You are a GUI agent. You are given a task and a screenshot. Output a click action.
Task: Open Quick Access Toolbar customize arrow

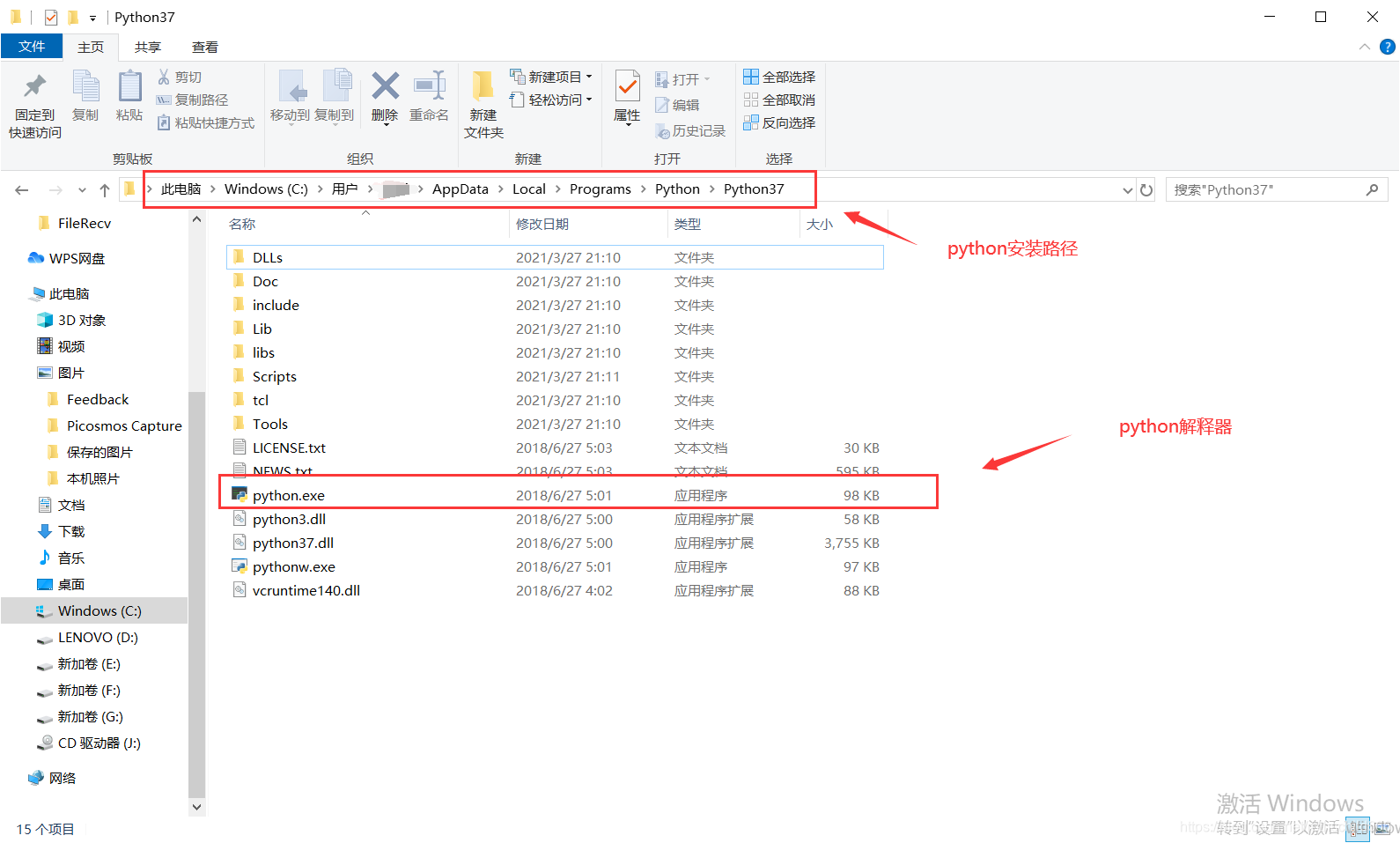(x=92, y=18)
